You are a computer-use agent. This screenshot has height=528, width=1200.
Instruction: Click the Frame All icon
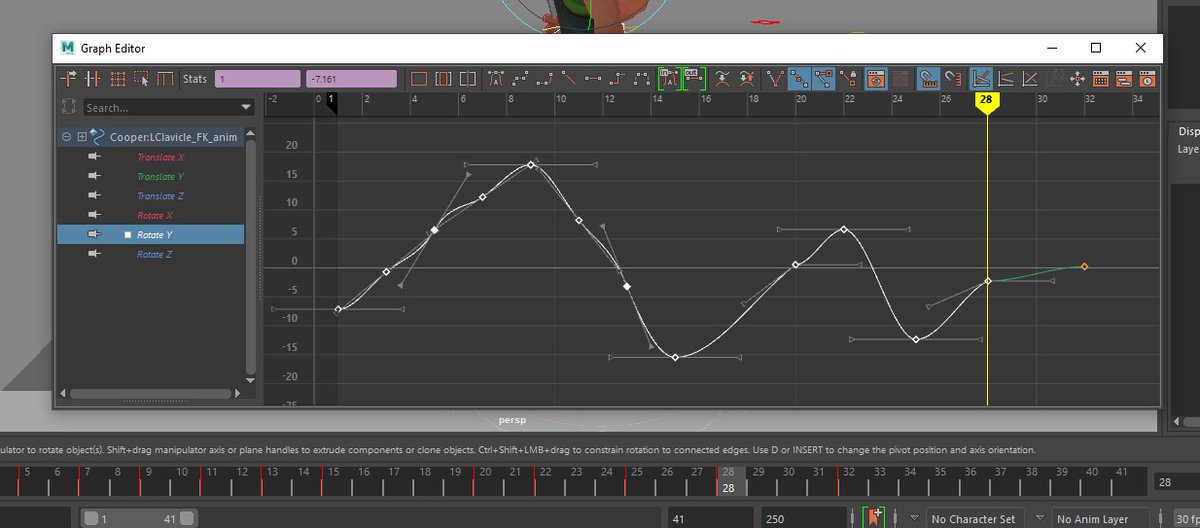coord(419,78)
